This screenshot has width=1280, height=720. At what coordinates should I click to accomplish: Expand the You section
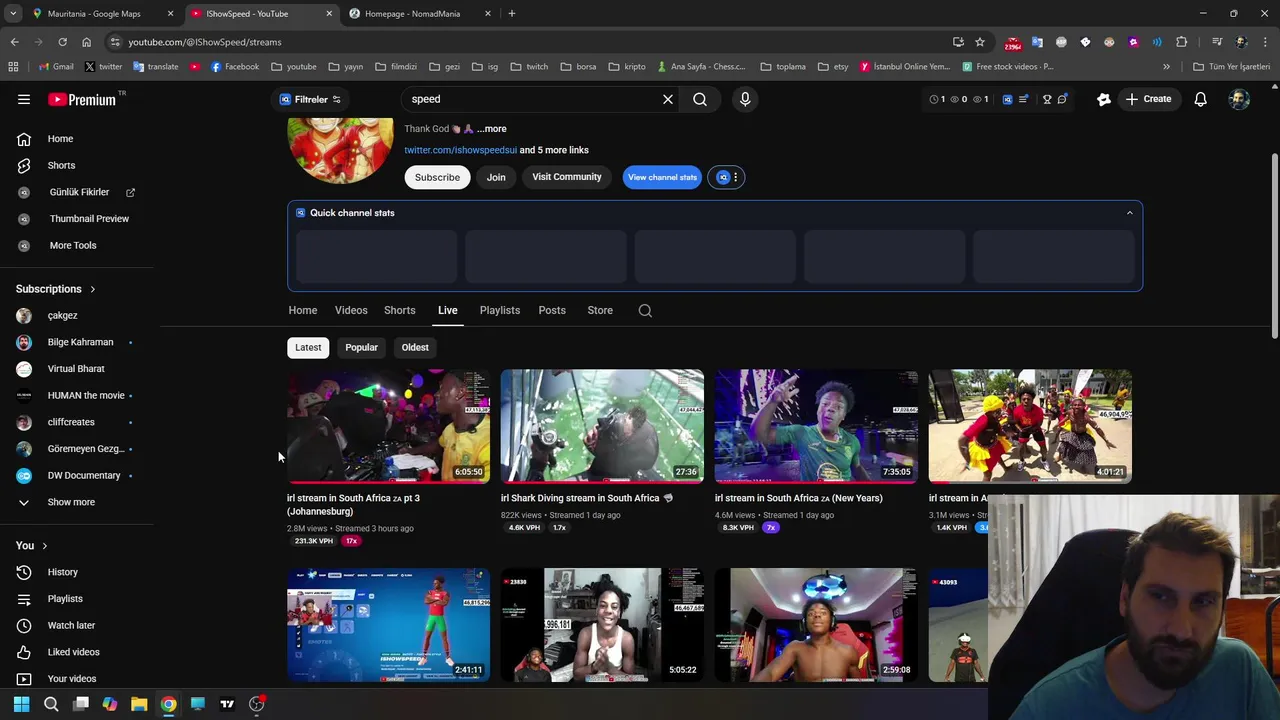[x=32, y=546]
